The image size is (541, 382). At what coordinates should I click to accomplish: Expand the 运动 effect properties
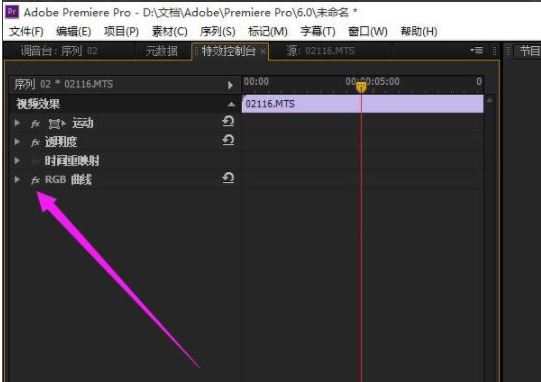point(17,123)
